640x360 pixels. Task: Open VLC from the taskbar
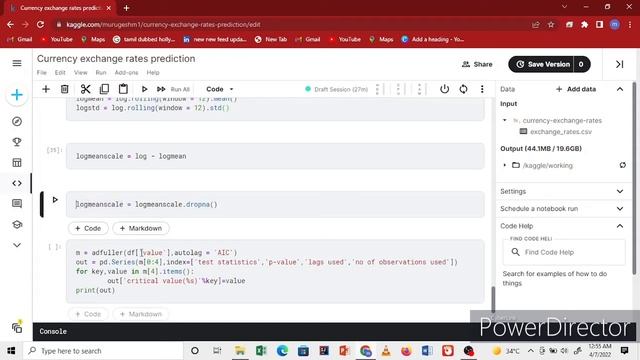point(386,351)
